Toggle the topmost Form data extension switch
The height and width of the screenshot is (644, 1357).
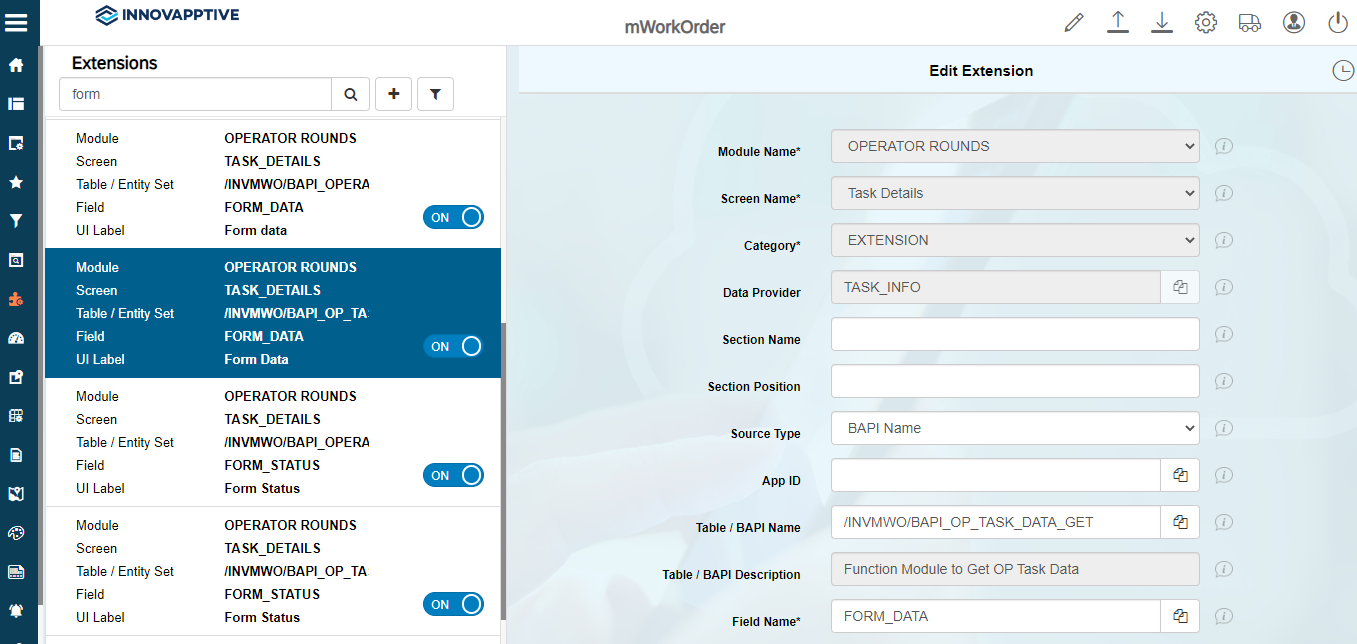point(453,217)
